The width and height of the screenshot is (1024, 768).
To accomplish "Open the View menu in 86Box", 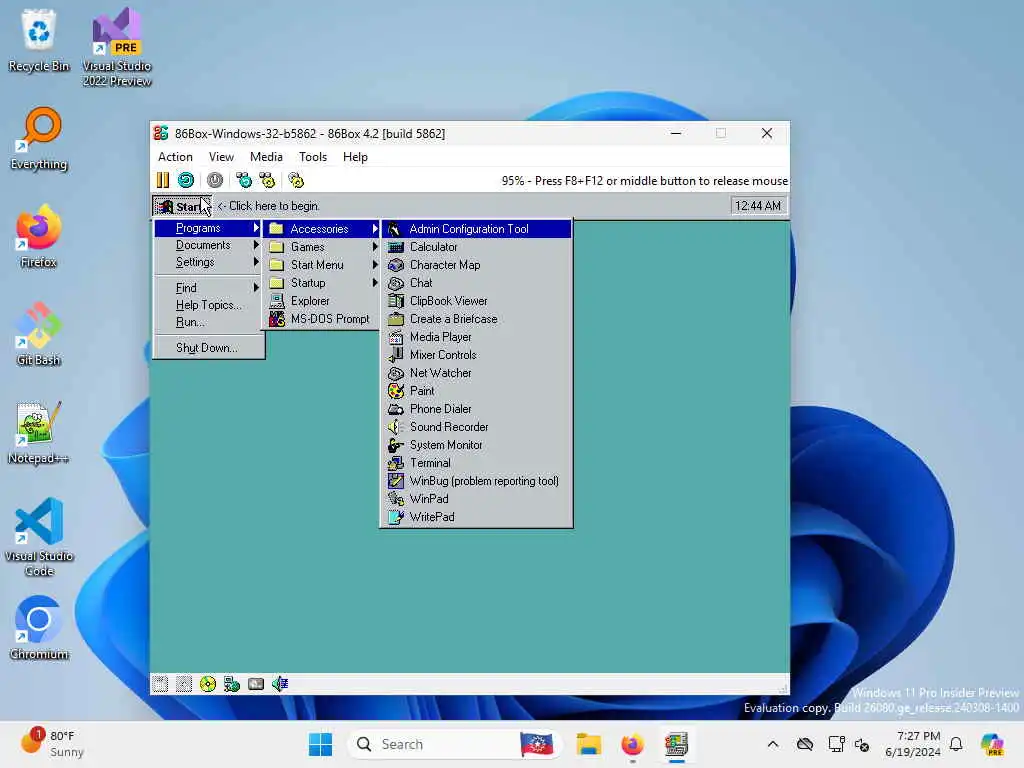I will [x=221, y=157].
